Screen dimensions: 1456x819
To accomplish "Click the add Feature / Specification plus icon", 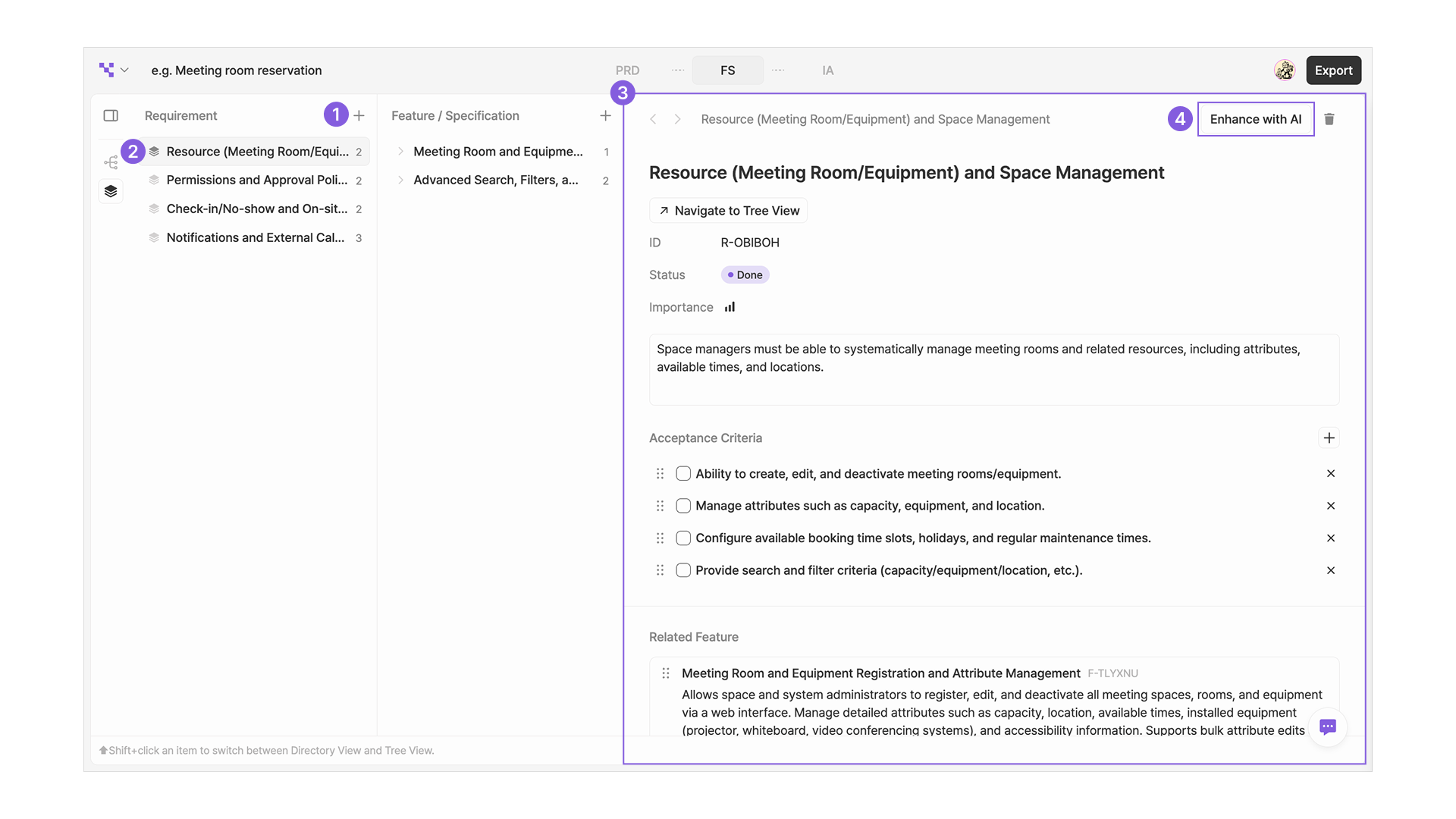I will (605, 115).
